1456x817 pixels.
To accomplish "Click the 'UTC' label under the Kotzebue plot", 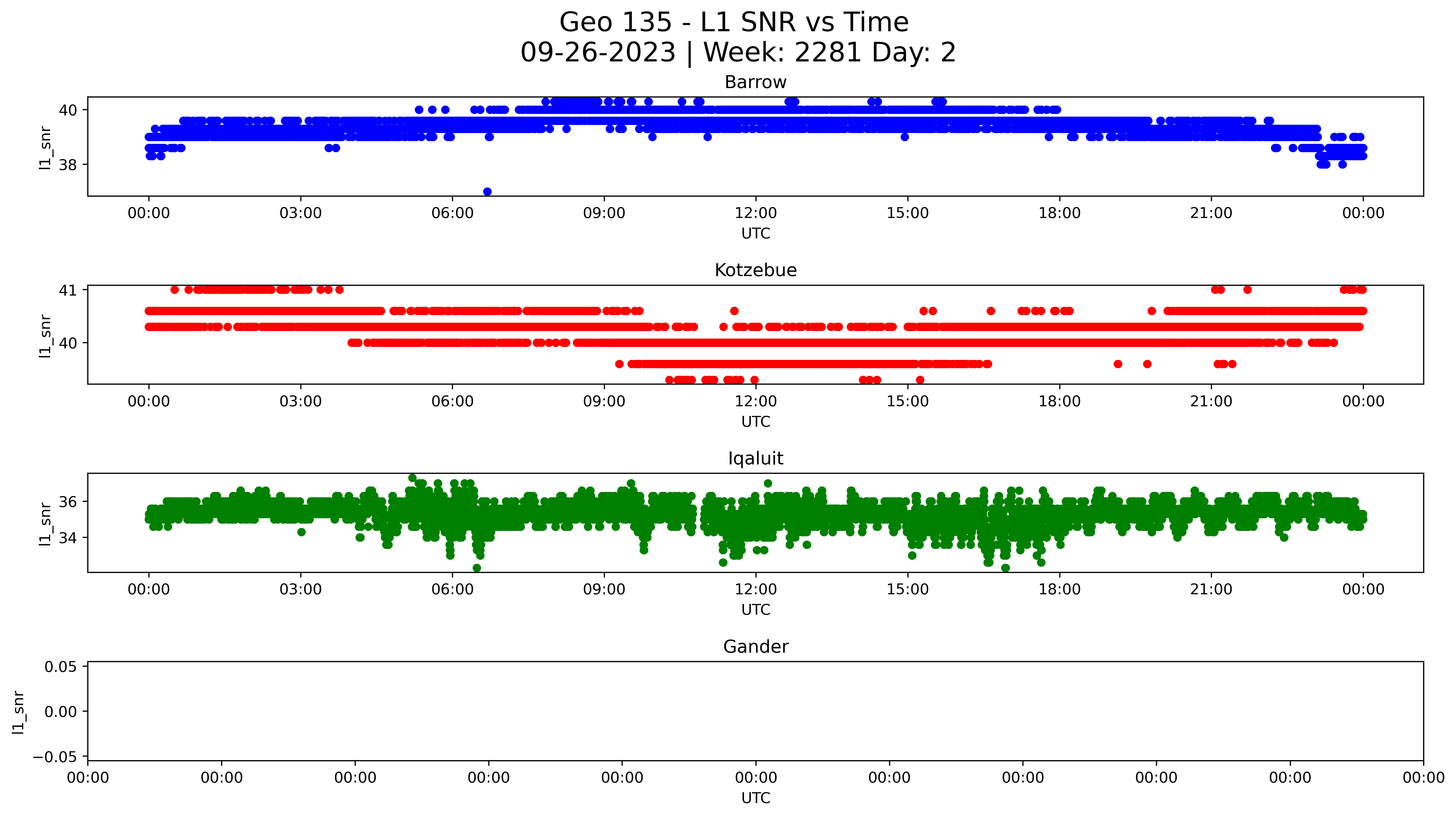I will [x=756, y=422].
